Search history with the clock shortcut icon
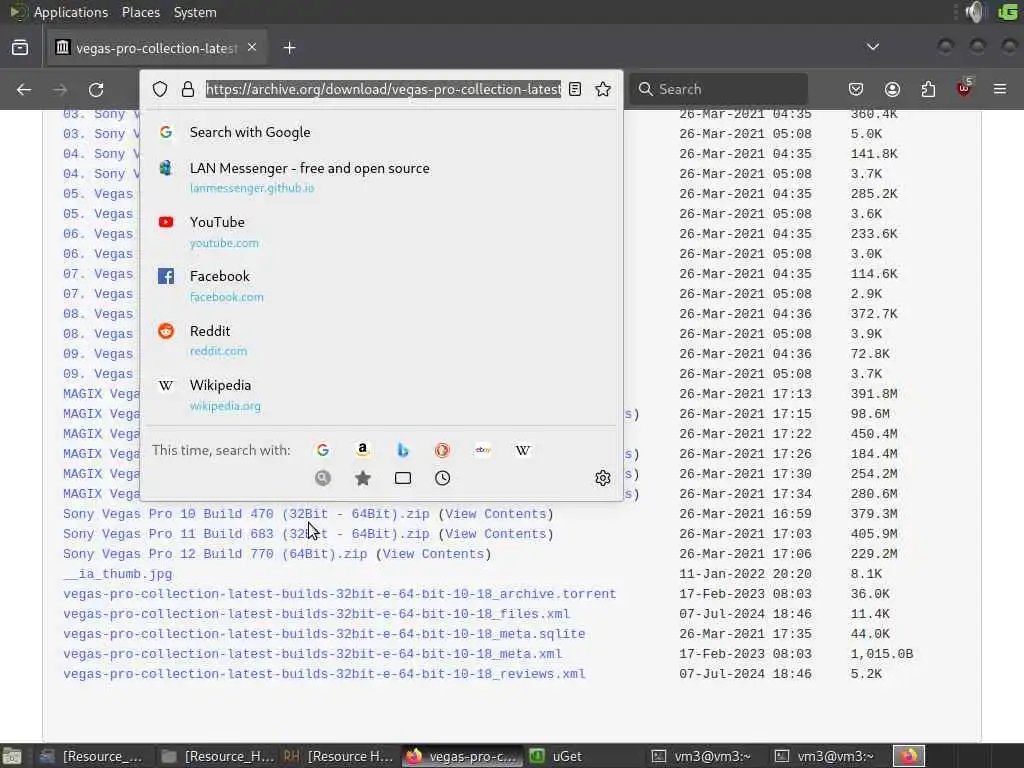1024x768 pixels. coord(443,478)
